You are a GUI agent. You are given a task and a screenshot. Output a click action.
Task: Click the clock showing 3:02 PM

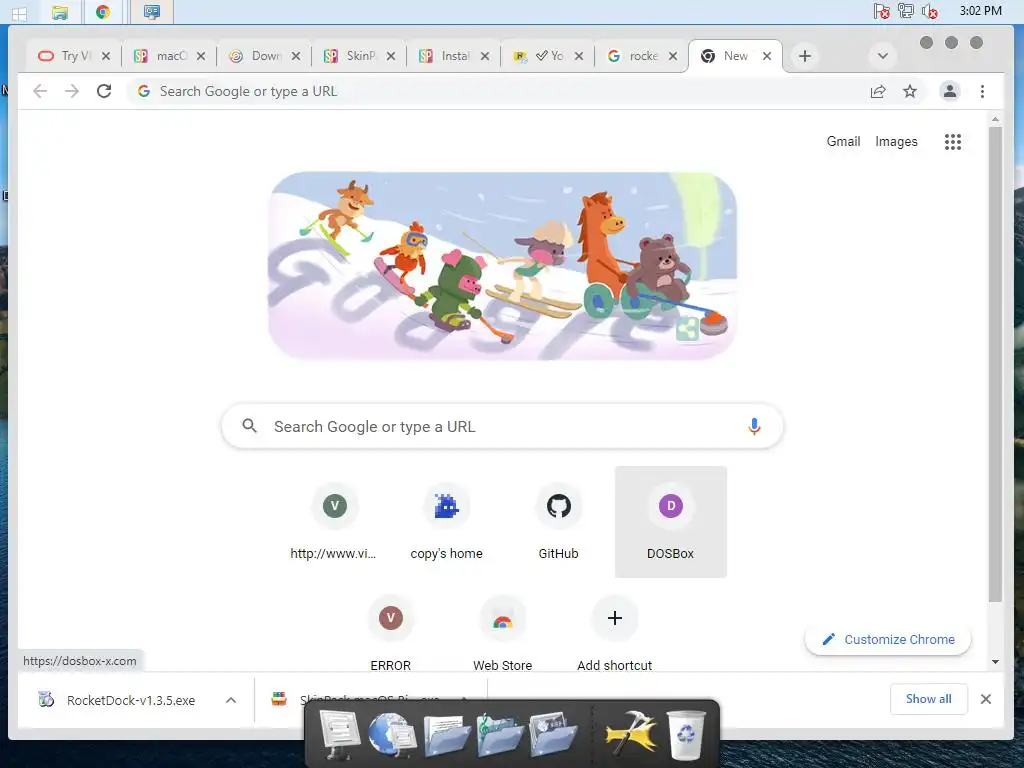(980, 11)
